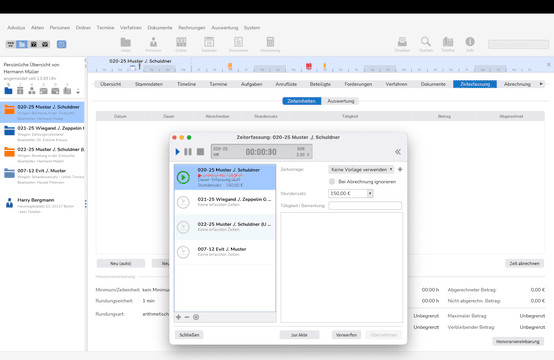This screenshot has height=360, width=554.
Task: Click the 'zur Akte' button
Action: pyautogui.click(x=299, y=335)
